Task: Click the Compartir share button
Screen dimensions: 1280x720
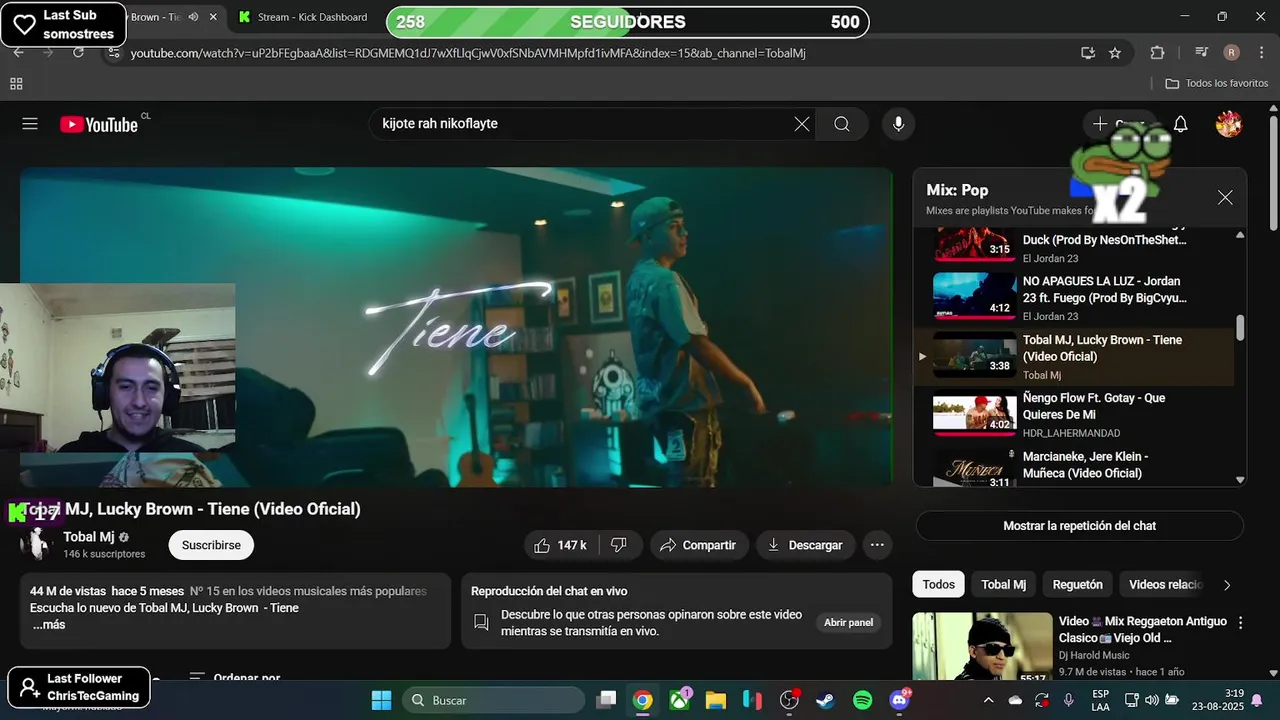Action: (x=699, y=545)
